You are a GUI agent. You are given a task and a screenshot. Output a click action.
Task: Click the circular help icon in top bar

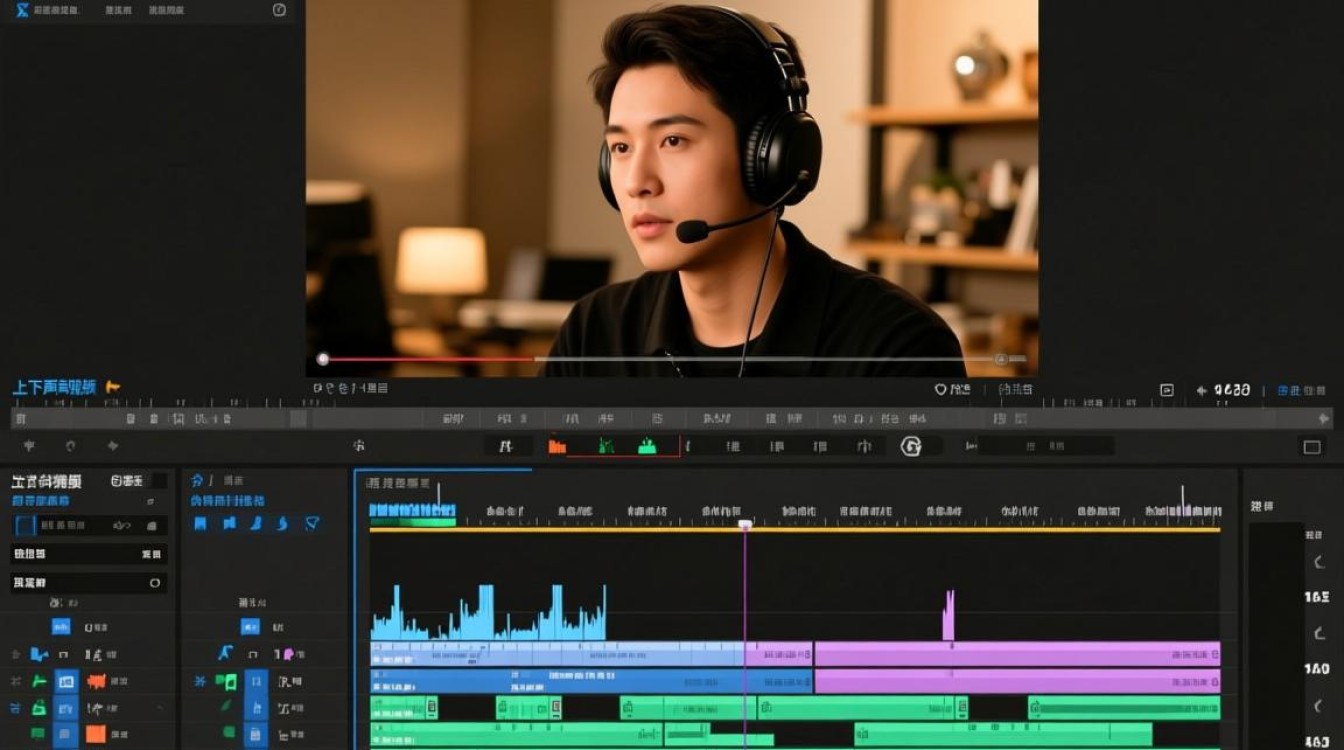(279, 10)
